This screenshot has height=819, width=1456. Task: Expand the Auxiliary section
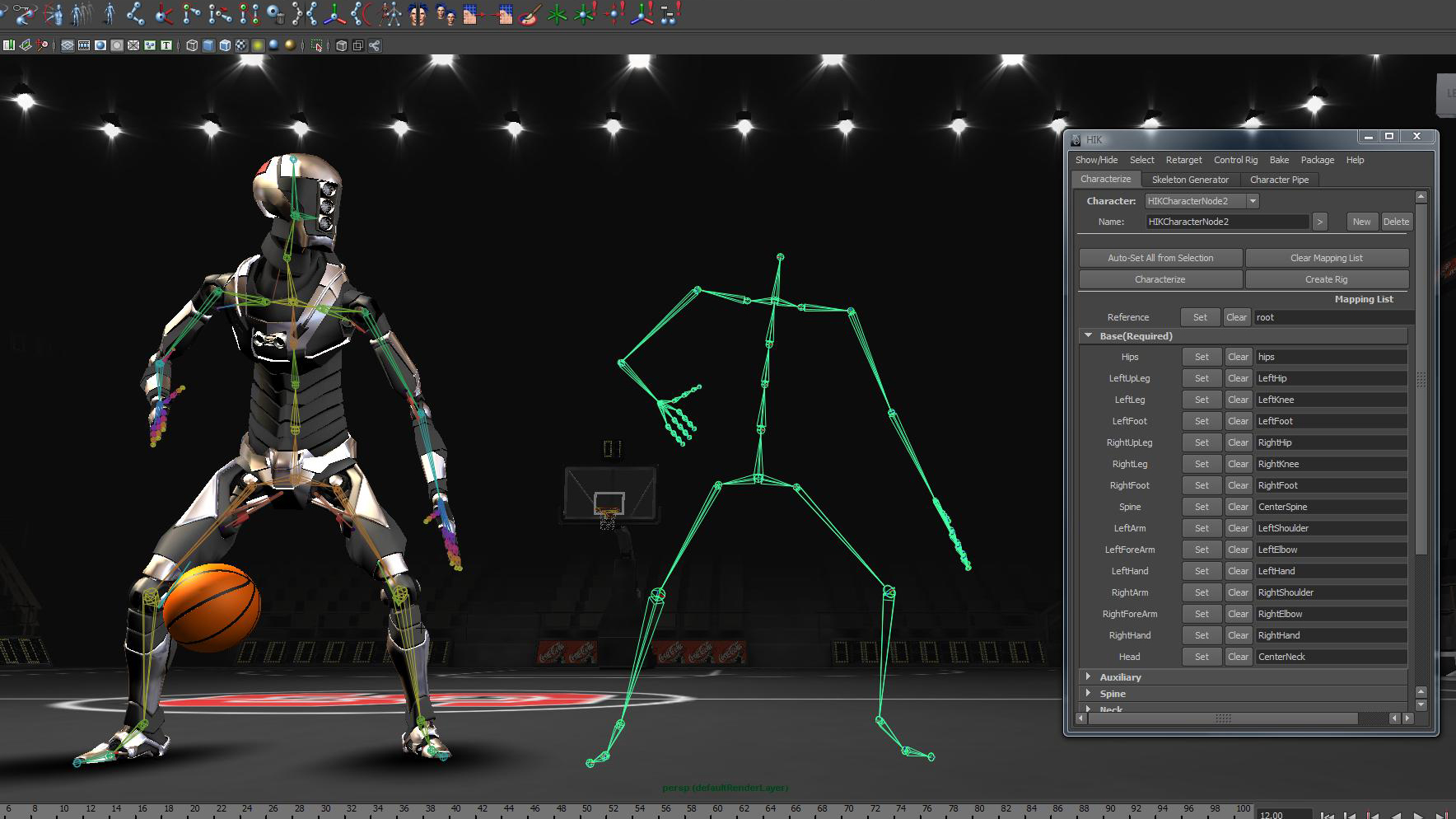tap(1088, 676)
